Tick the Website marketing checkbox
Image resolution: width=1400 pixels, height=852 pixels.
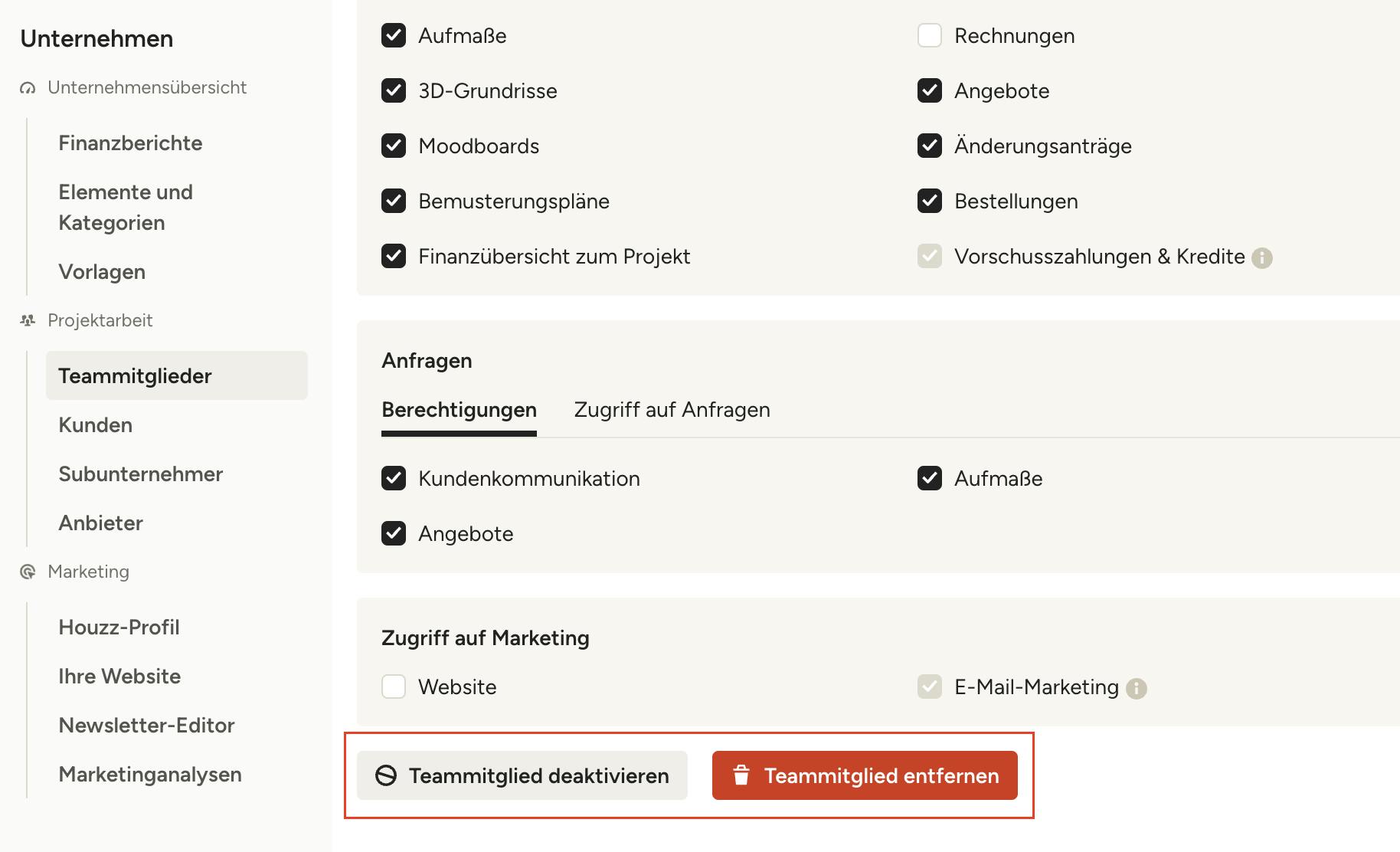(x=394, y=687)
